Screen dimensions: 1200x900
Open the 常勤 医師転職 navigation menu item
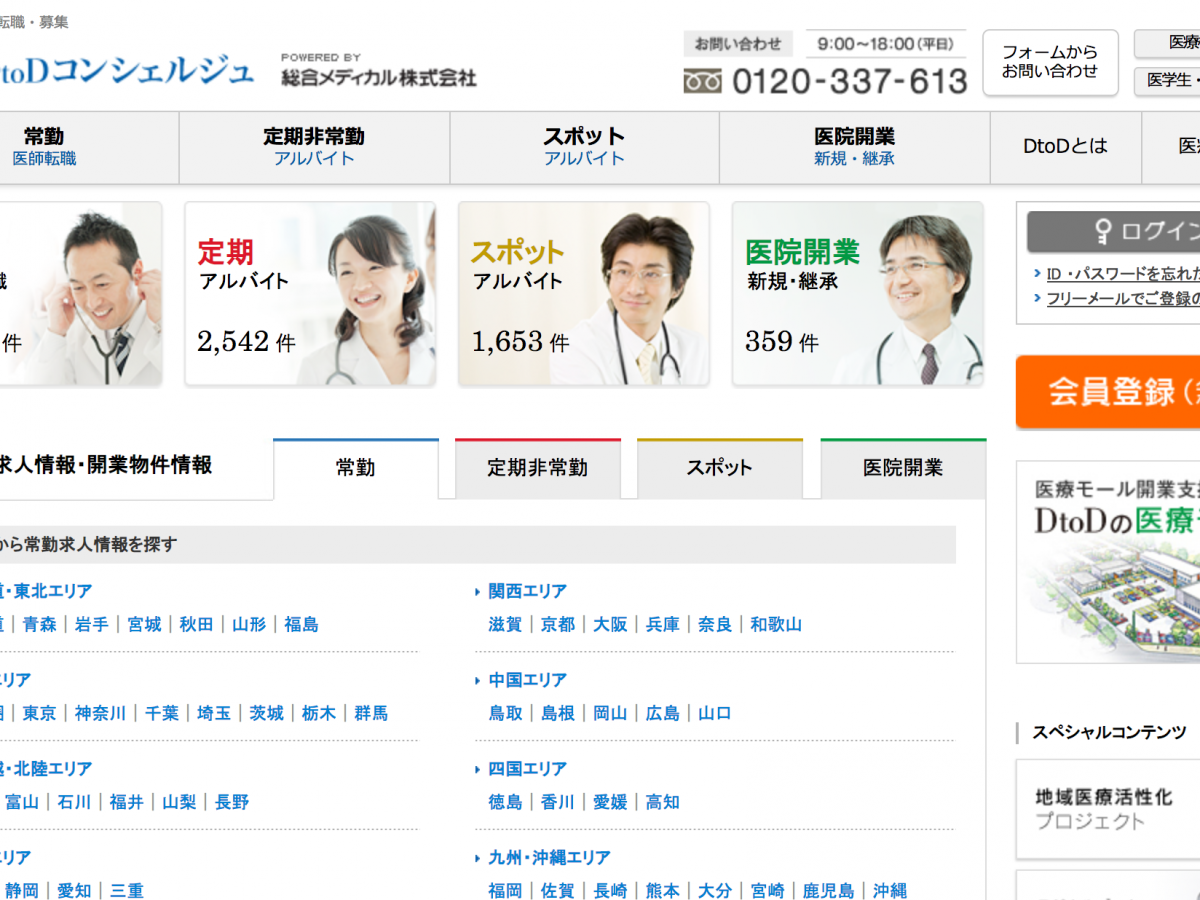45,147
